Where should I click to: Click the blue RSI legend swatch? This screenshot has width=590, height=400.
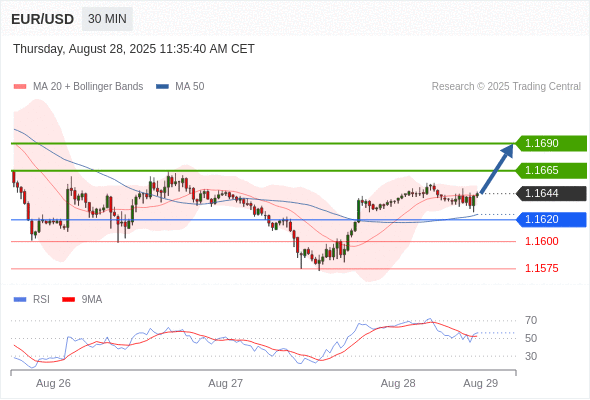click(20, 300)
